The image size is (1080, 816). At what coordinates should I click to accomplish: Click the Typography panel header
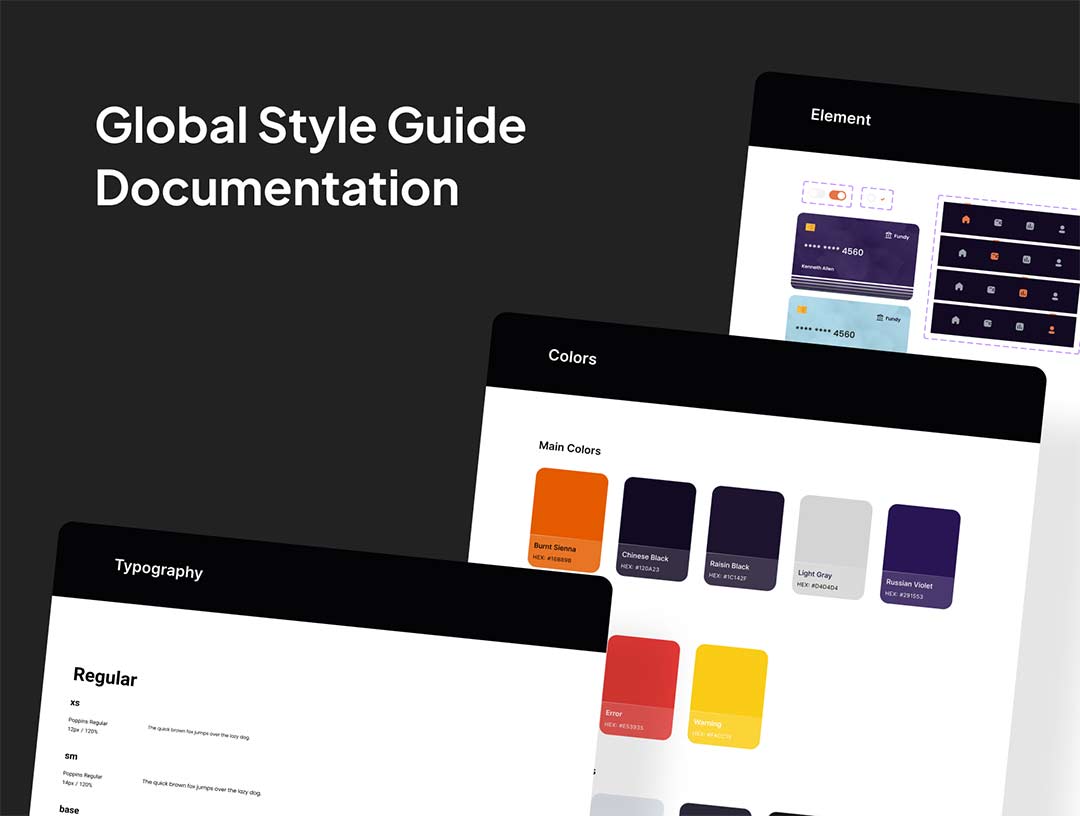pyautogui.click(x=158, y=570)
